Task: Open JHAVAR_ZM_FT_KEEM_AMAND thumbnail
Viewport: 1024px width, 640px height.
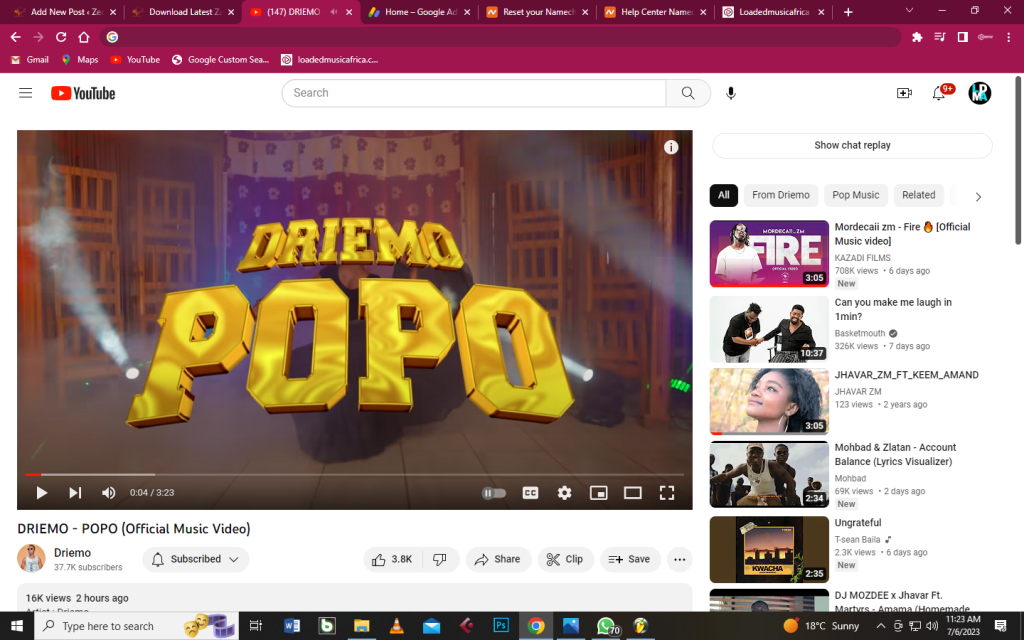Action: [x=769, y=401]
